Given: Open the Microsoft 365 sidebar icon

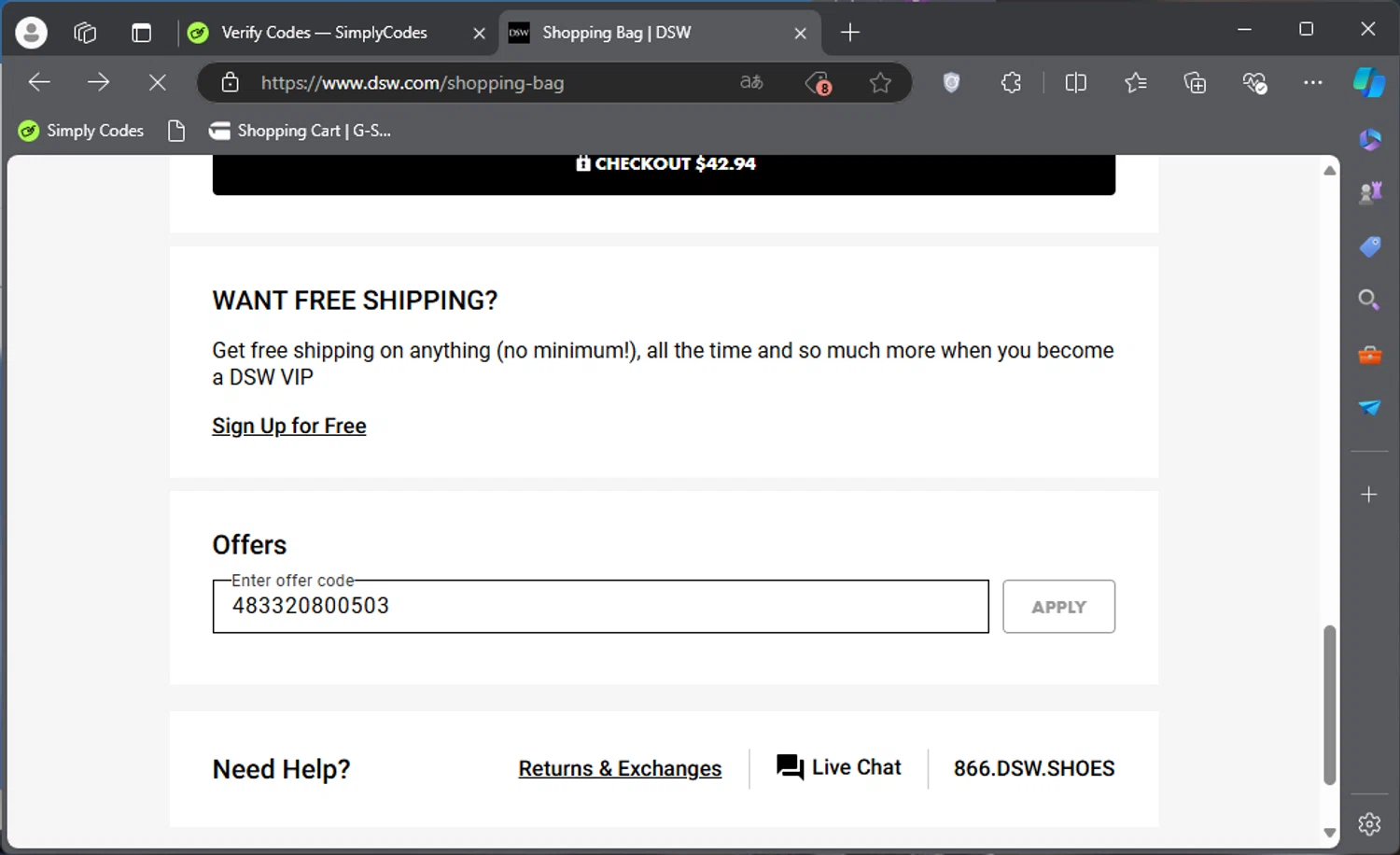Looking at the screenshot, I should (x=1369, y=139).
